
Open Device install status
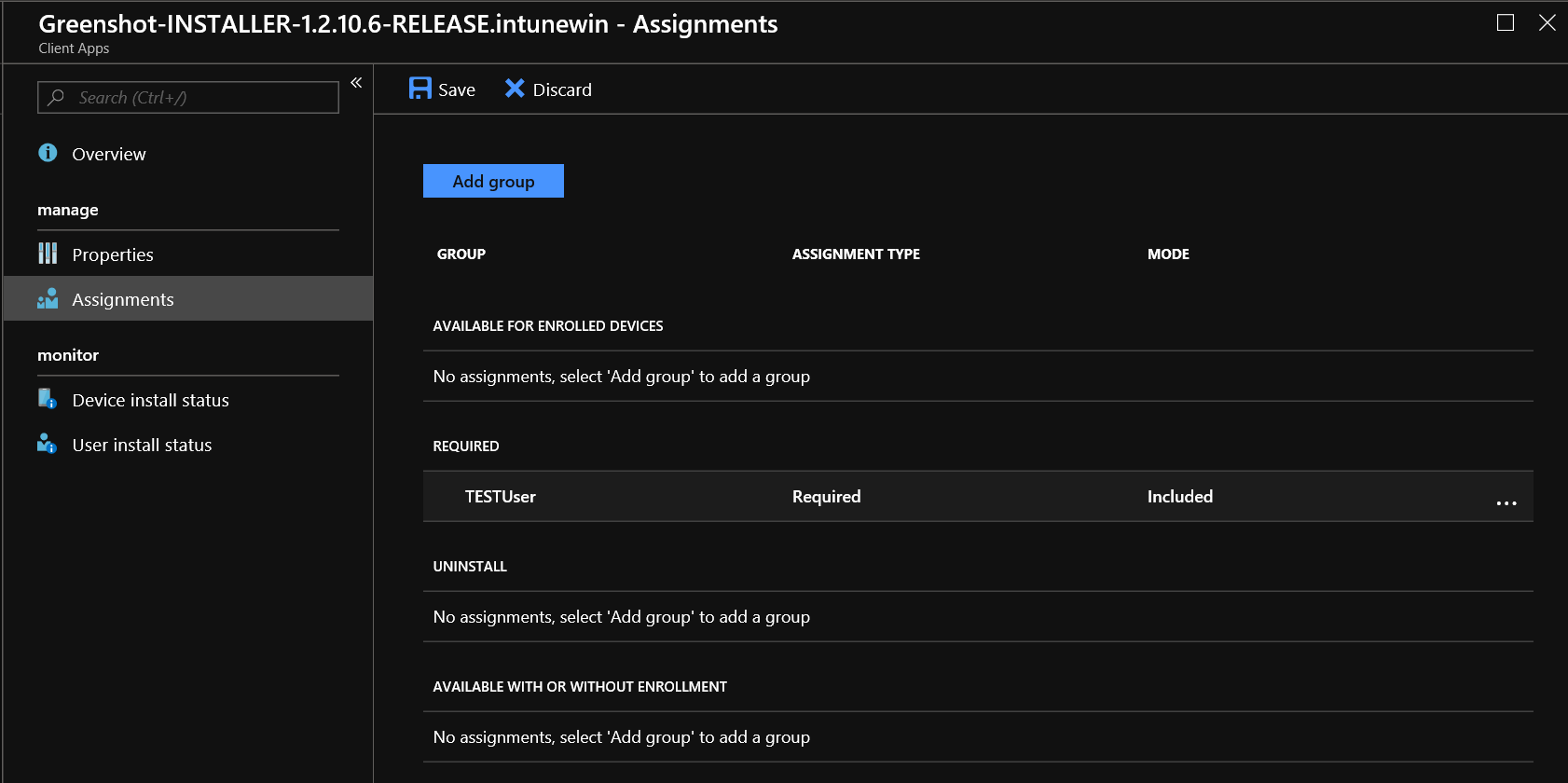point(150,400)
